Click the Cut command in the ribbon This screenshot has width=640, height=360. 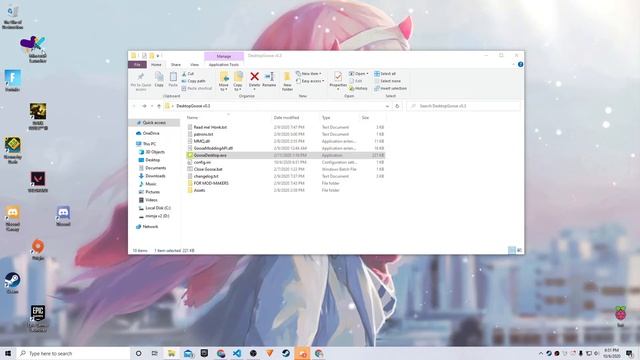[188, 74]
